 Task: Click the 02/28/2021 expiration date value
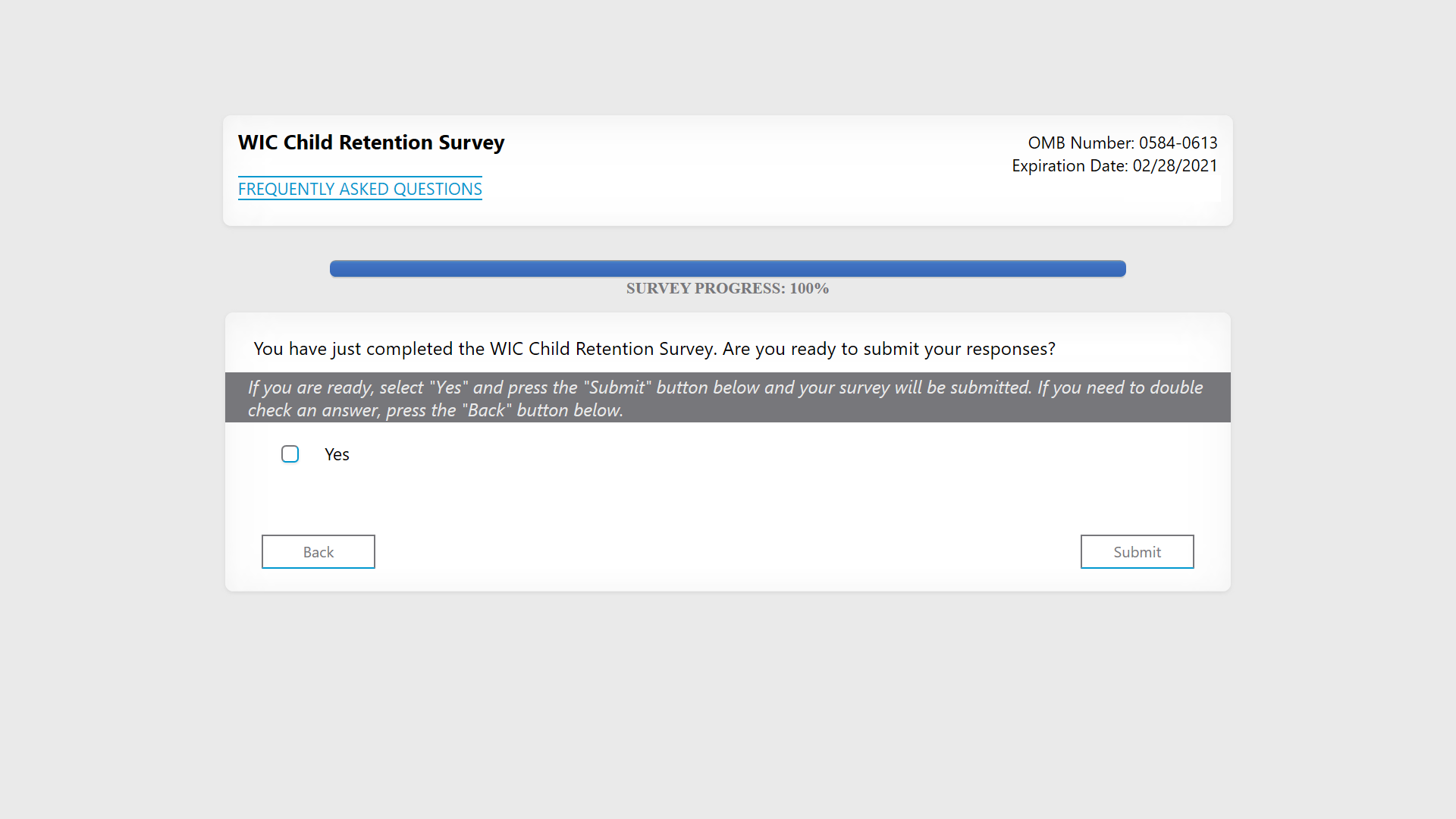[x=1175, y=165]
